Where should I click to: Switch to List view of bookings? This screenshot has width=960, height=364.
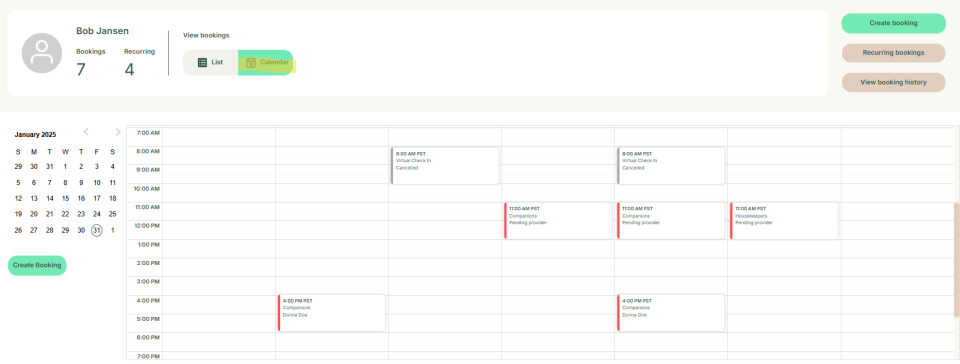point(211,62)
